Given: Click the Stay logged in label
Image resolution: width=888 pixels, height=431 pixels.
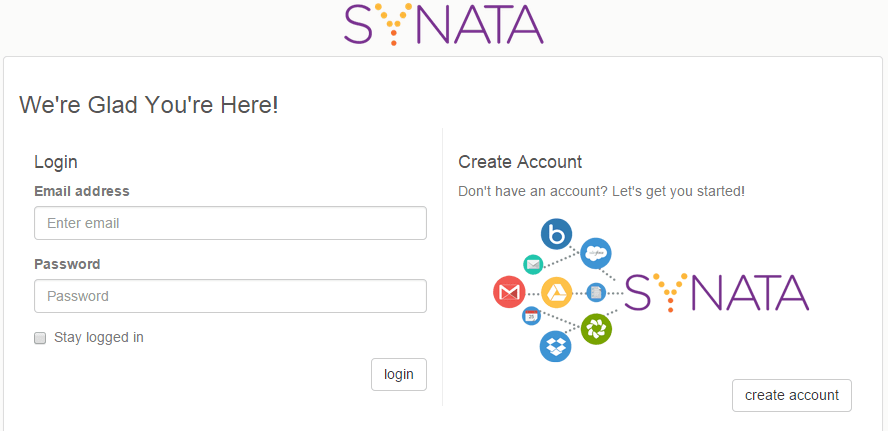Looking at the screenshot, I should [99, 338].
